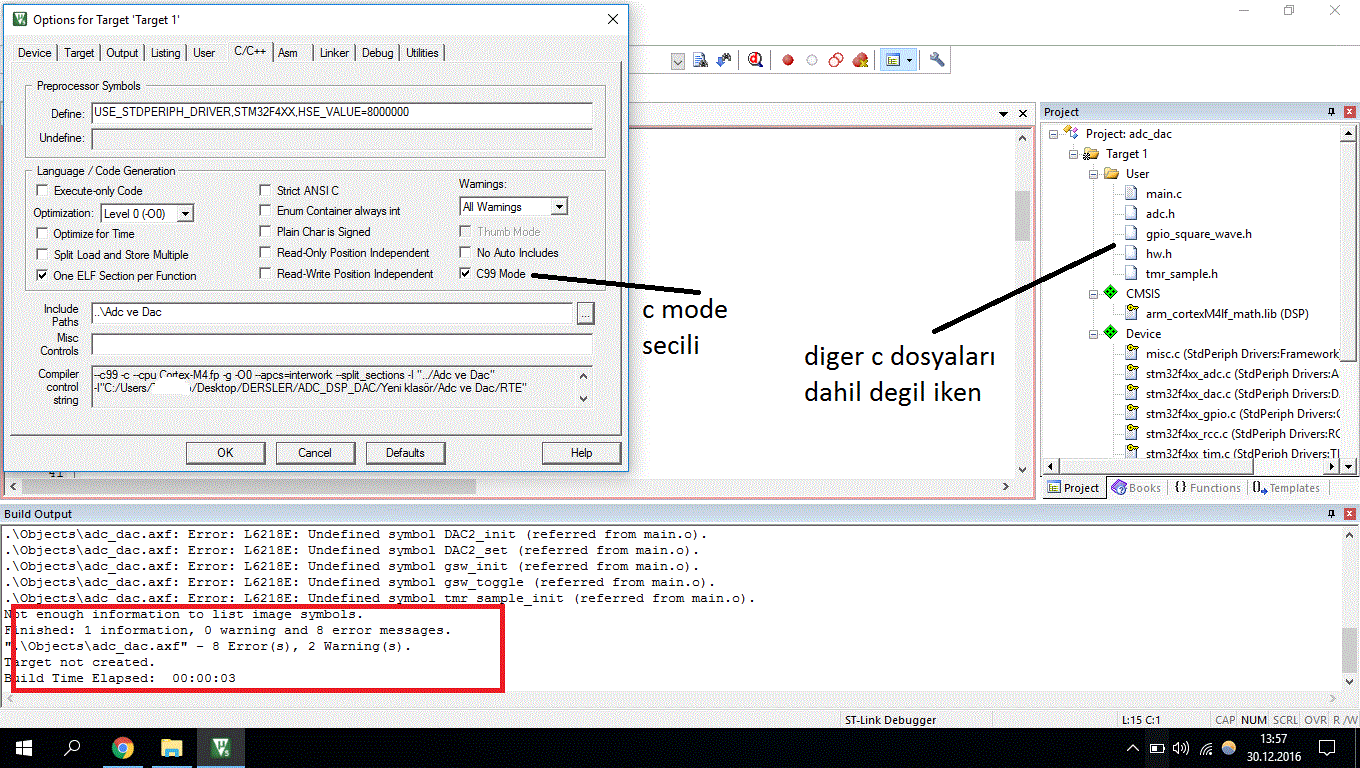
Task: Open the Optimization level dropdown
Action: click(x=185, y=213)
